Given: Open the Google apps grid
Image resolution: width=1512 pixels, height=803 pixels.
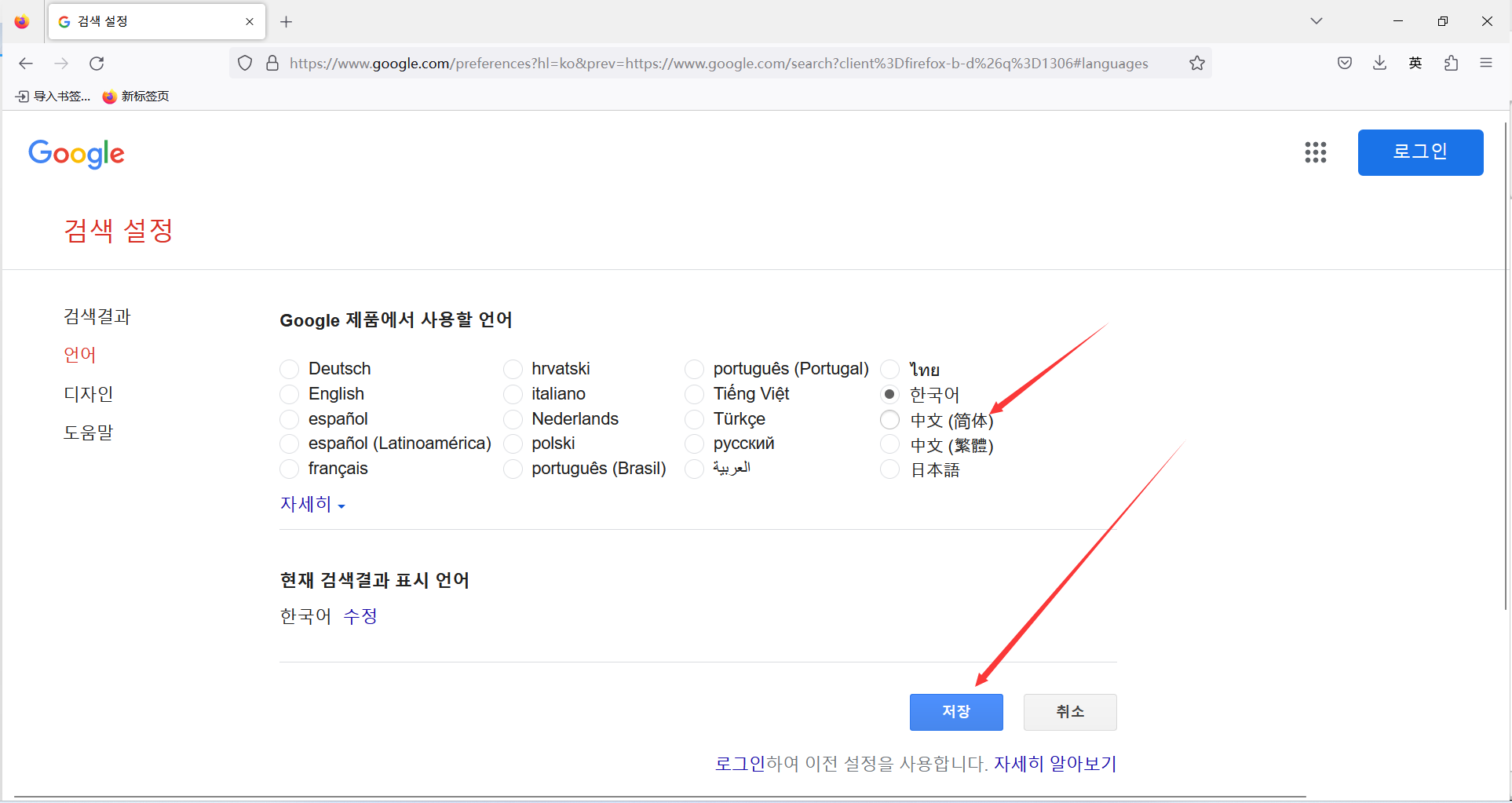Looking at the screenshot, I should [x=1316, y=152].
